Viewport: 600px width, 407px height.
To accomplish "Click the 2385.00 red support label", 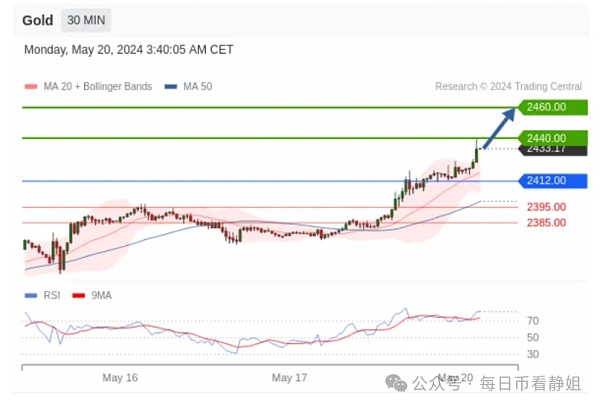I will coord(546,222).
